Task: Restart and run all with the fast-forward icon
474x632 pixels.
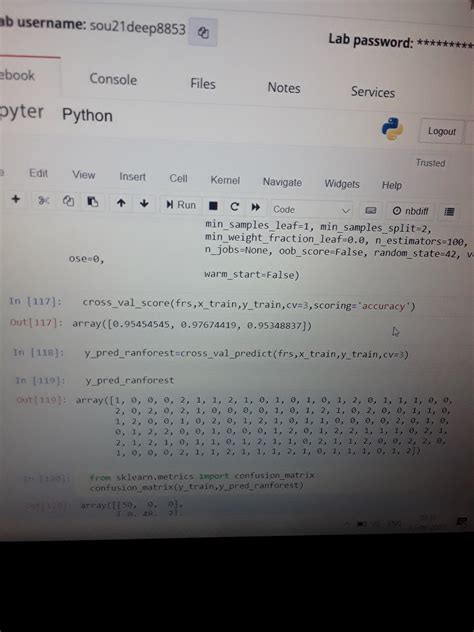Action: click(256, 208)
